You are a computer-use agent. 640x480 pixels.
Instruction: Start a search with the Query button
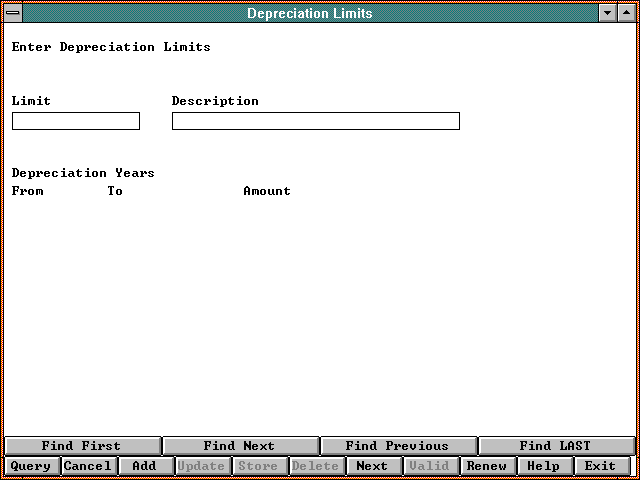pyautogui.click(x=31, y=466)
